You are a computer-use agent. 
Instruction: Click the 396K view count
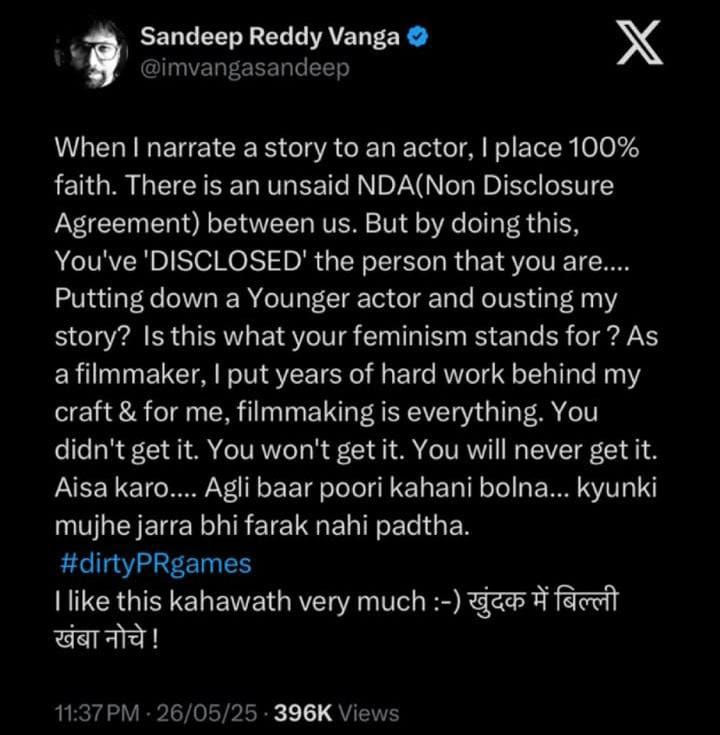click(x=304, y=713)
